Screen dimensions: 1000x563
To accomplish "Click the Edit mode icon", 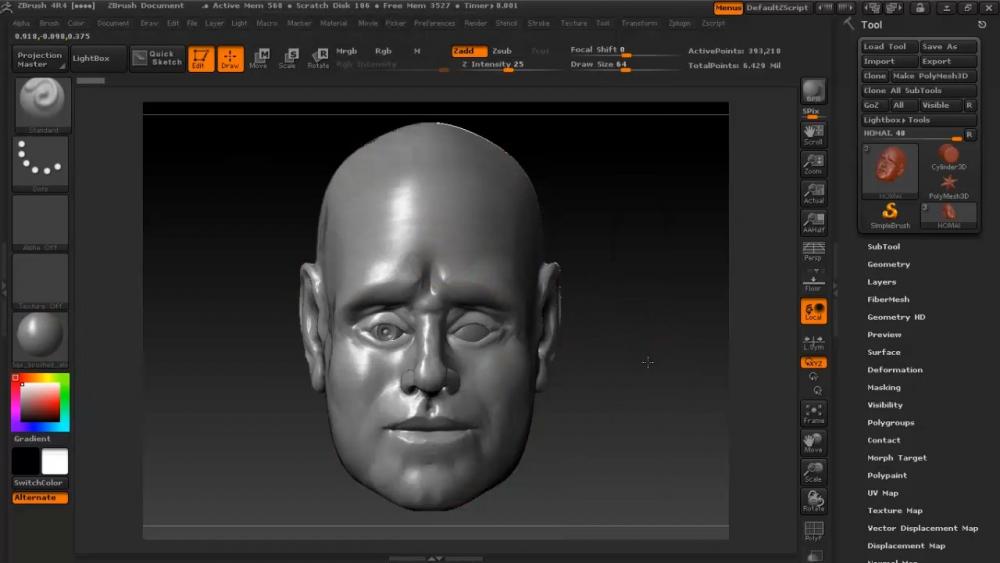I will coord(201,59).
